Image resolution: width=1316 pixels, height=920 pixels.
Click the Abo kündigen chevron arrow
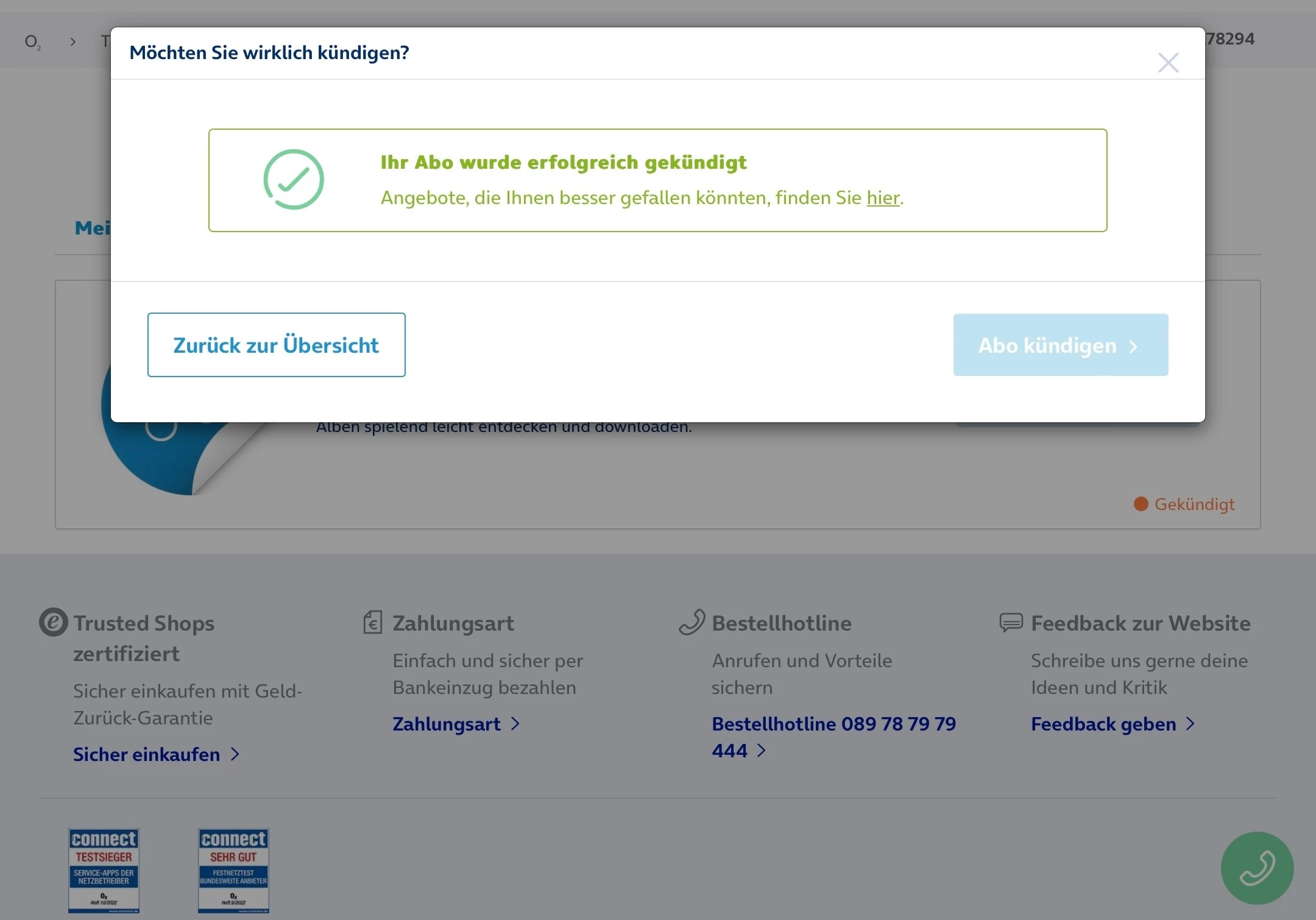click(1133, 346)
